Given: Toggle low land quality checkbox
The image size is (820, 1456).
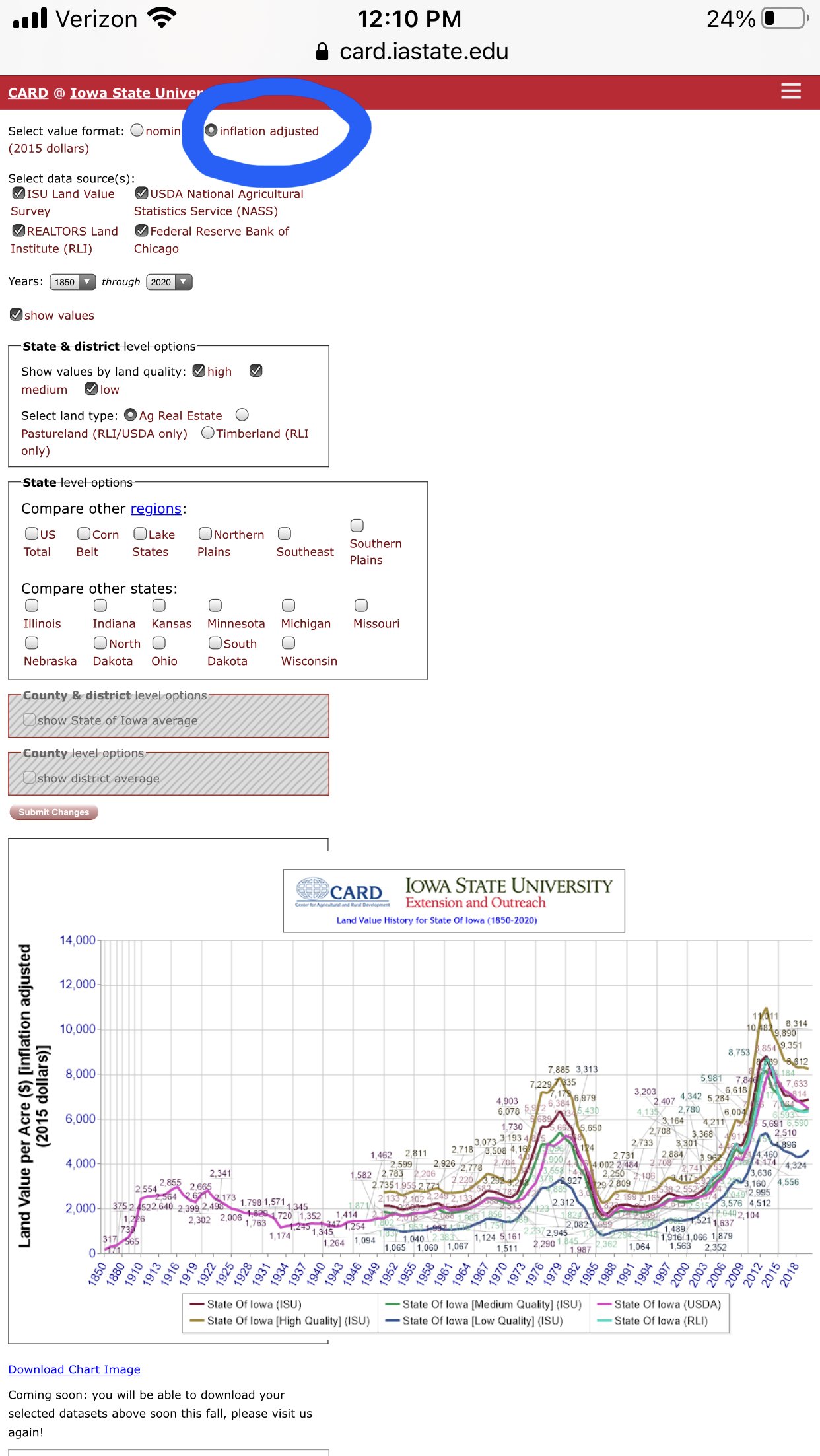Looking at the screenshot, I should (91, 389).
